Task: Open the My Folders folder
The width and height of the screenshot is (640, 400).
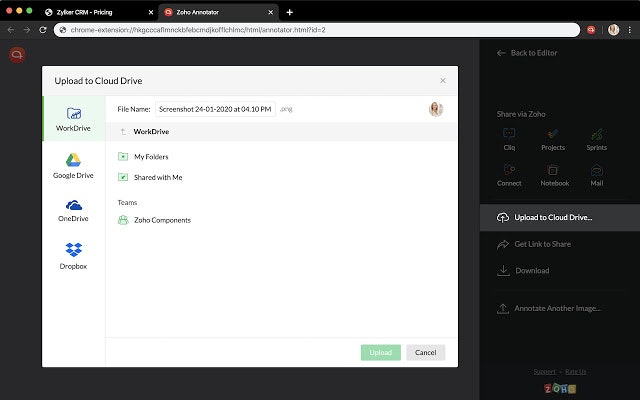Action: tap(143, 157)
